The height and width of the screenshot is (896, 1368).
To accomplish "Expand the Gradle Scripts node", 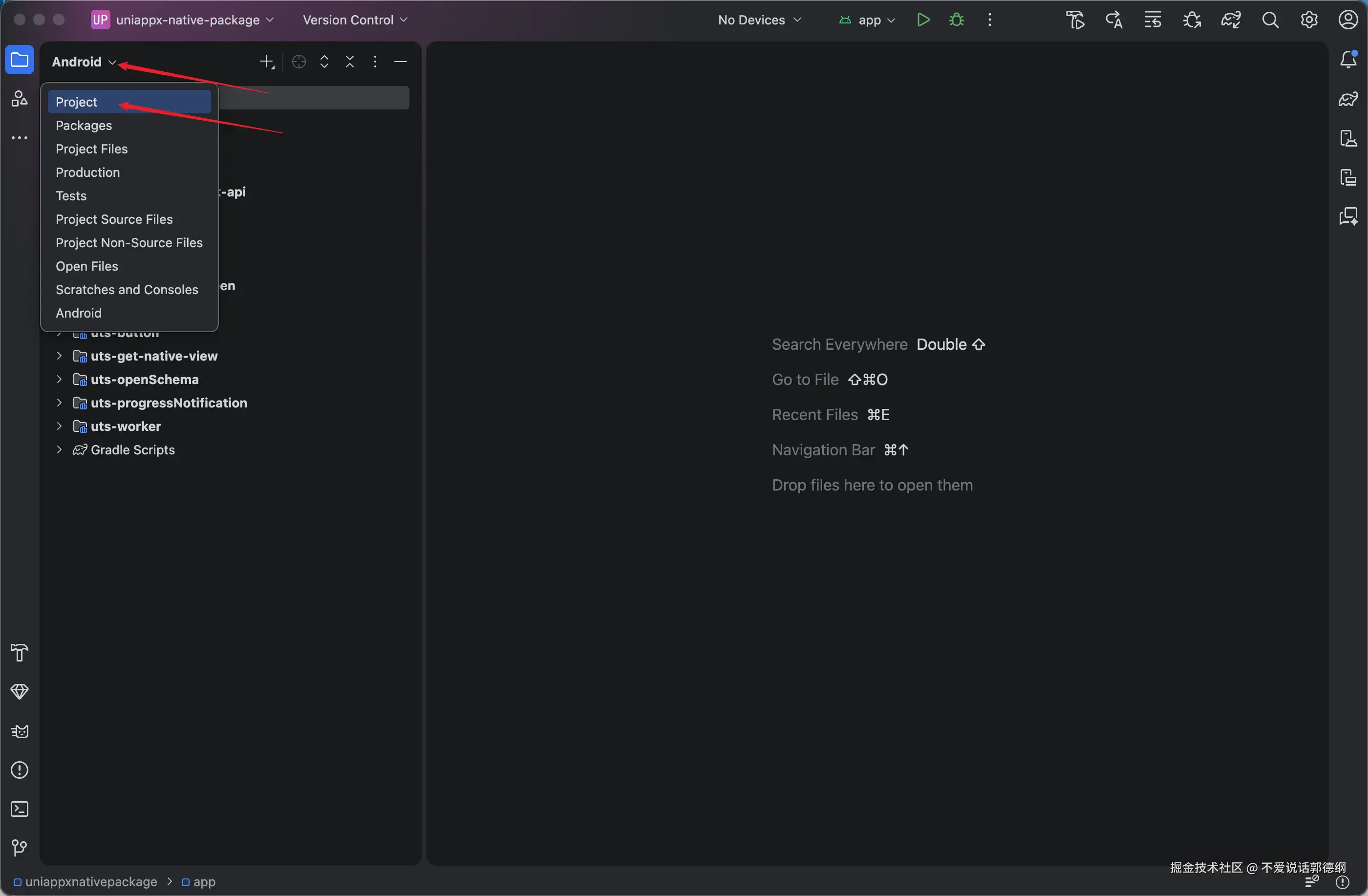I will coord(59,450).
